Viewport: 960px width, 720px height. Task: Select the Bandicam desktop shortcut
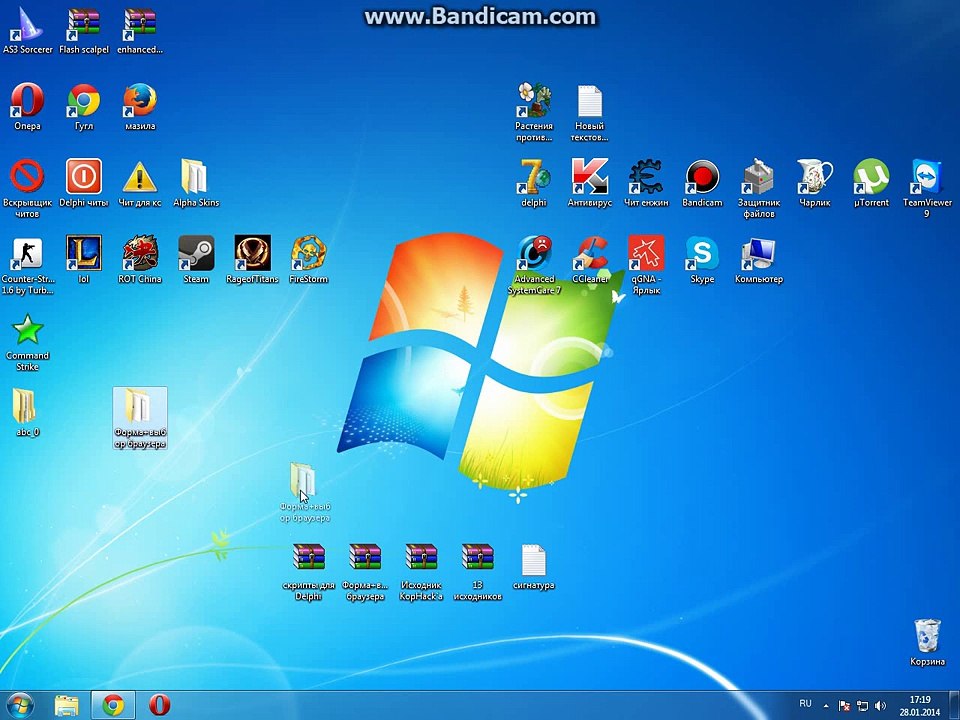(702, 182)
